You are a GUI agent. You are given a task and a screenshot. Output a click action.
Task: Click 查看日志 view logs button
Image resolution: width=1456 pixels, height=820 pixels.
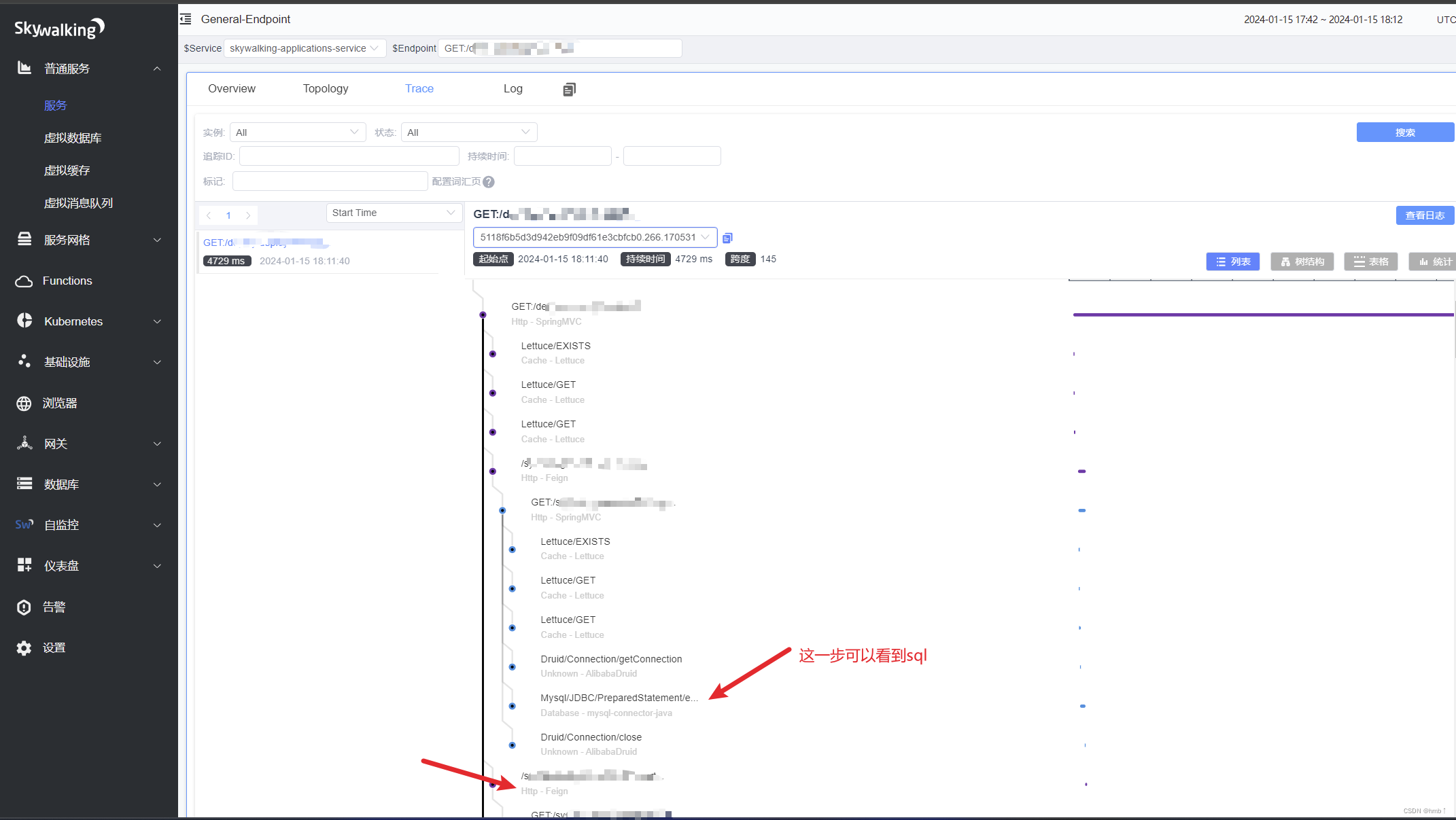1425,215
